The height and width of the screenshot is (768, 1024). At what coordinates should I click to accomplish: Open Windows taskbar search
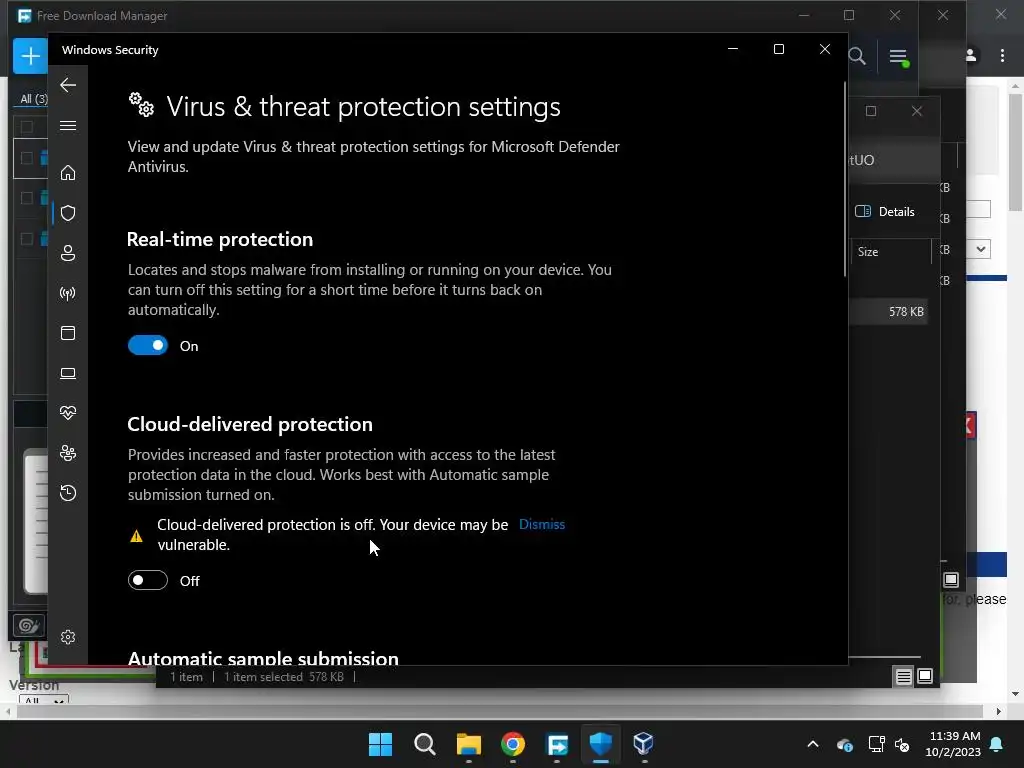pos(424,744)
